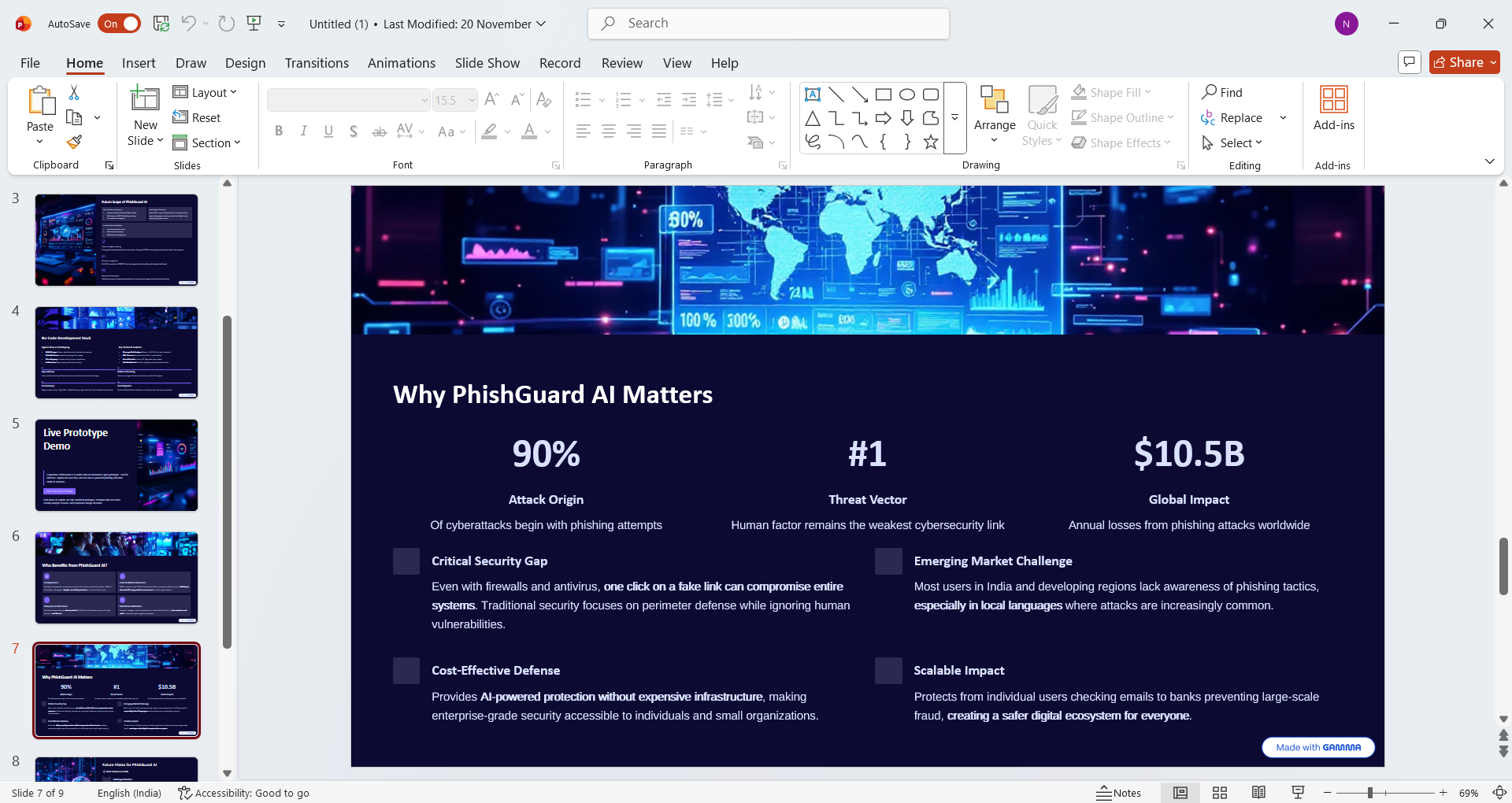The width and height of the screenshot is (1512, 803).
Task: Click Accessibility: Good to go status
Action: 244,793
